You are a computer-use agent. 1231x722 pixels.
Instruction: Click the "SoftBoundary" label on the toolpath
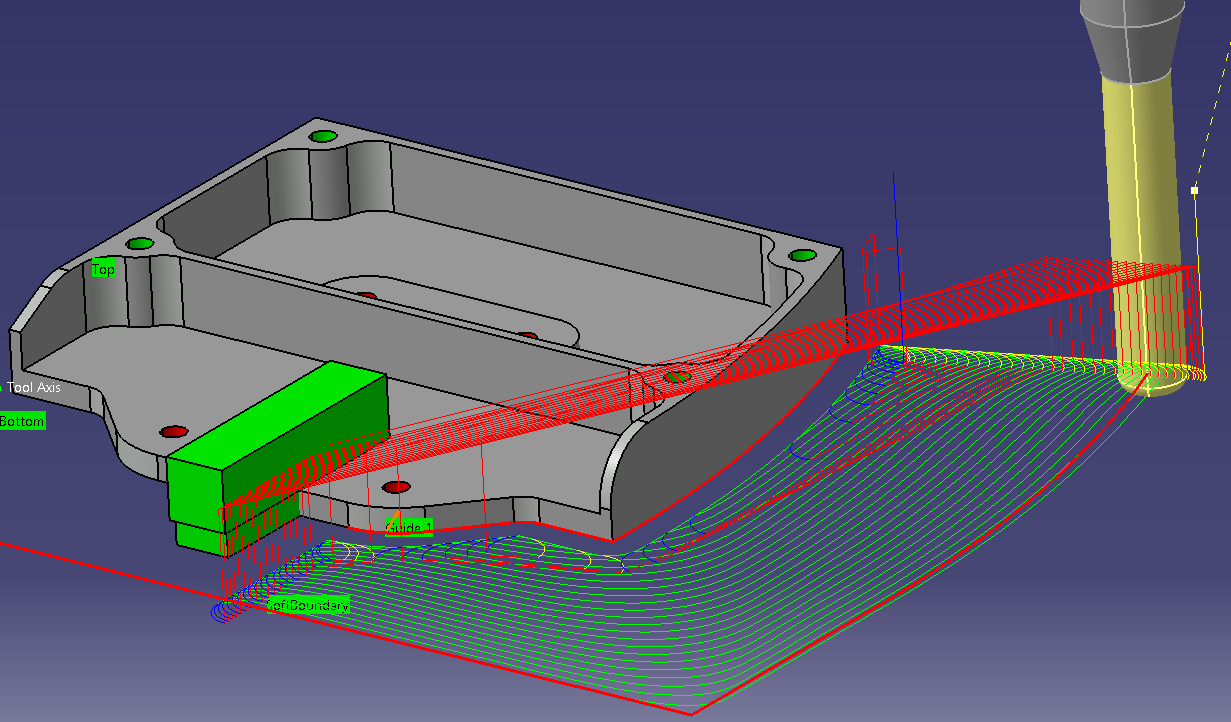308,605
